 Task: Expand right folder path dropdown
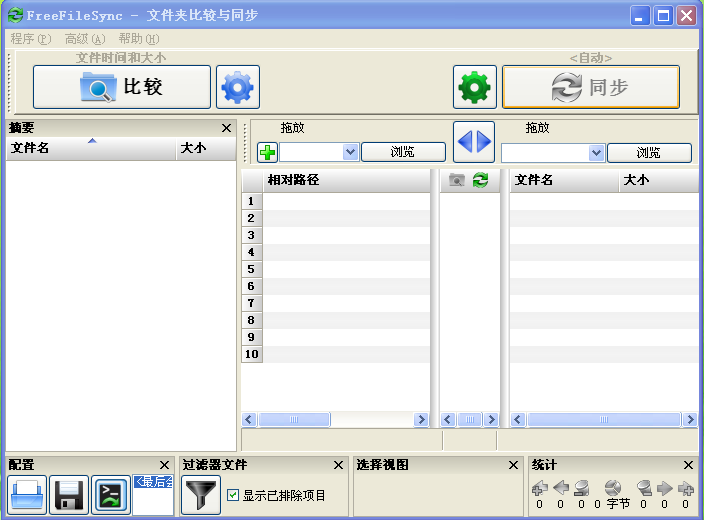click(596, 153)
